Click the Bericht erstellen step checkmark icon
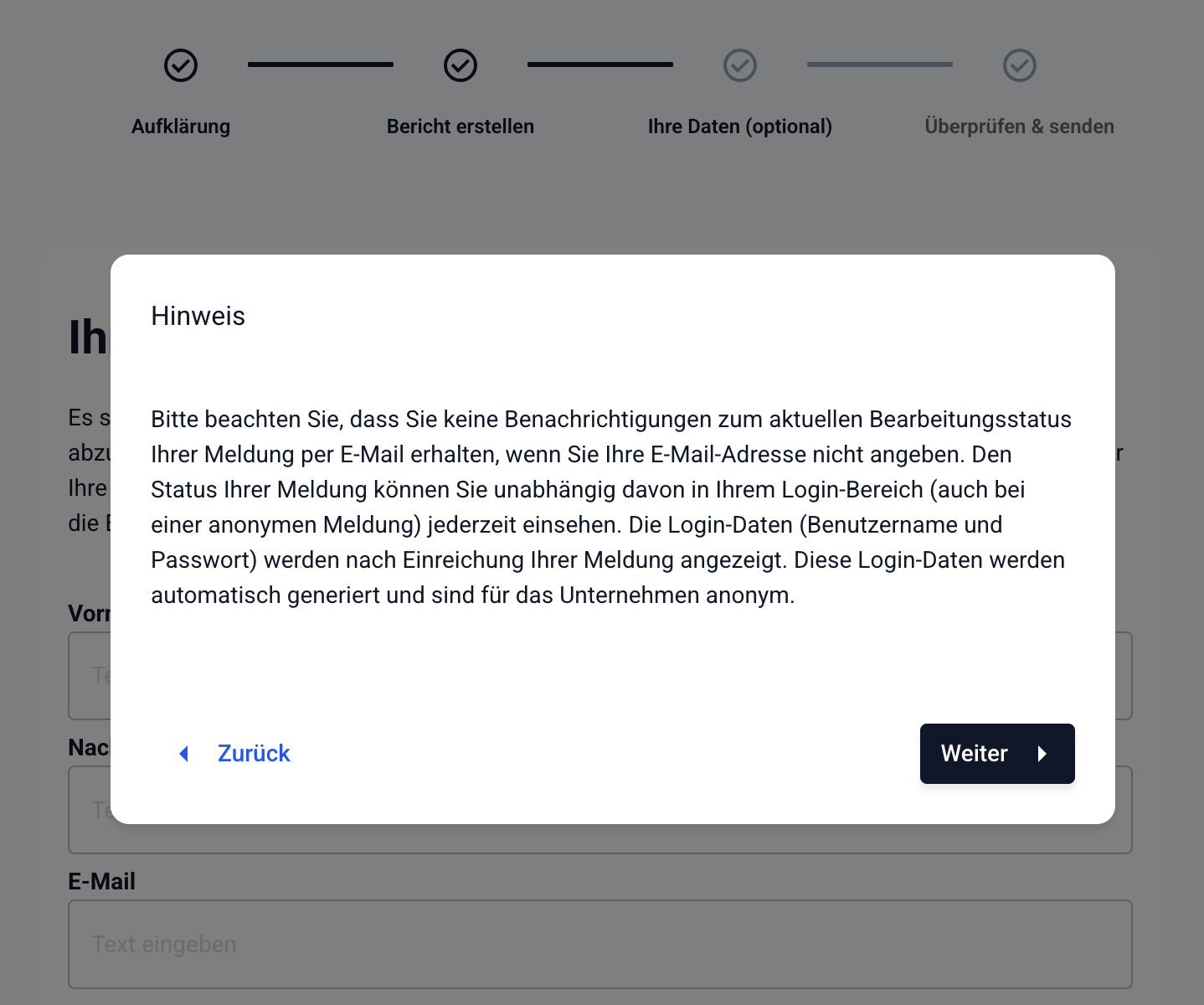The width and height of the screenshot is (1204, 1005). tap(461, 65)
